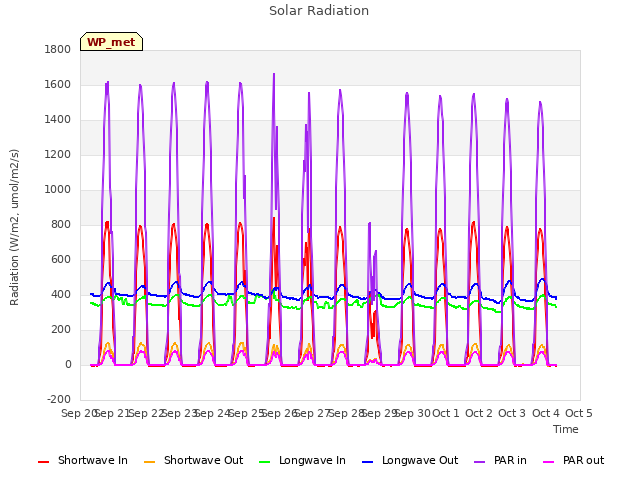640x480 pixels.
Task: Click the PAR in peak on Oct 4
Action: click(x=540, y=102)
